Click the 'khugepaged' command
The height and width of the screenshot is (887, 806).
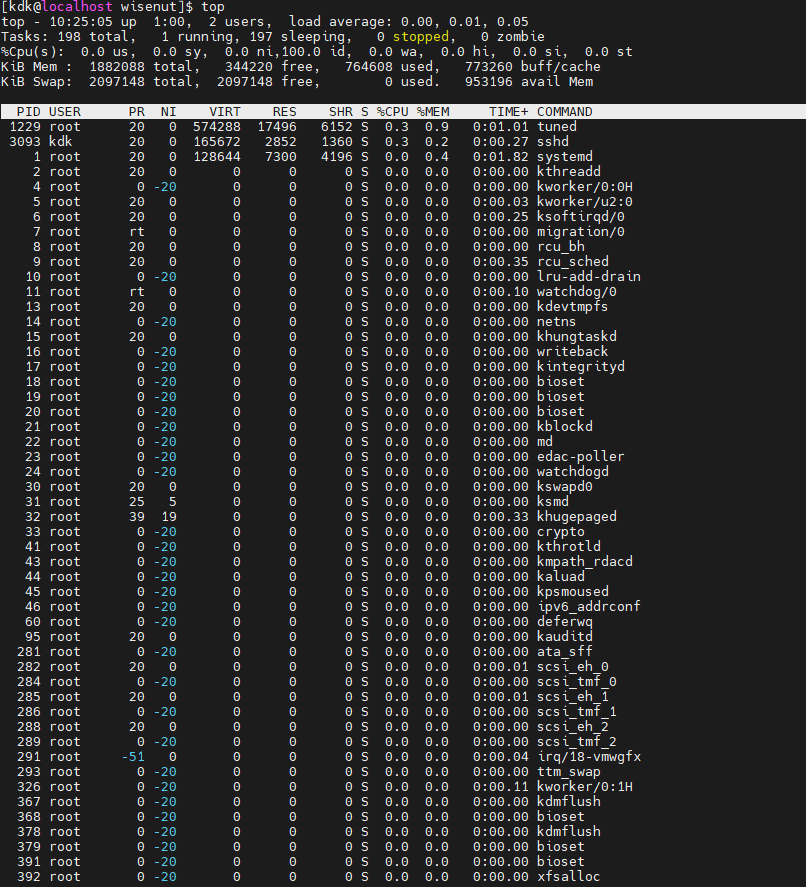coord(577,516)
